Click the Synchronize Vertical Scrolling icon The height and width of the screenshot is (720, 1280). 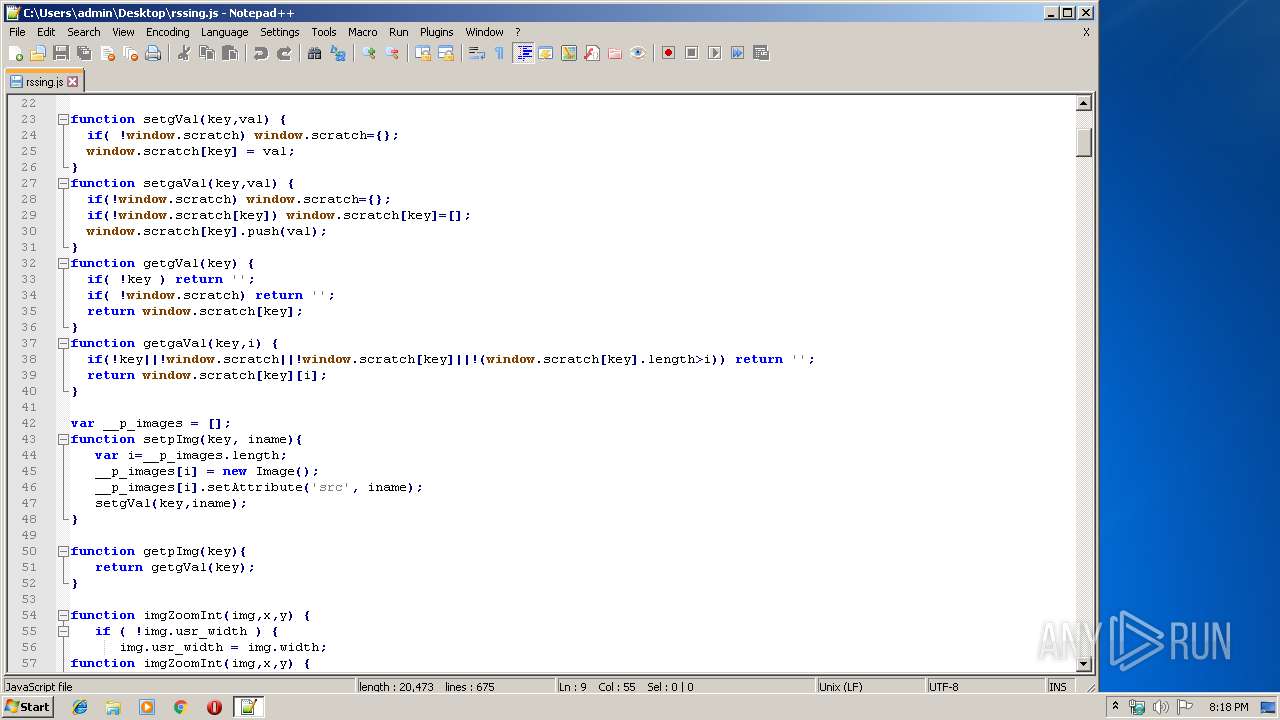(x=423, y=53)
